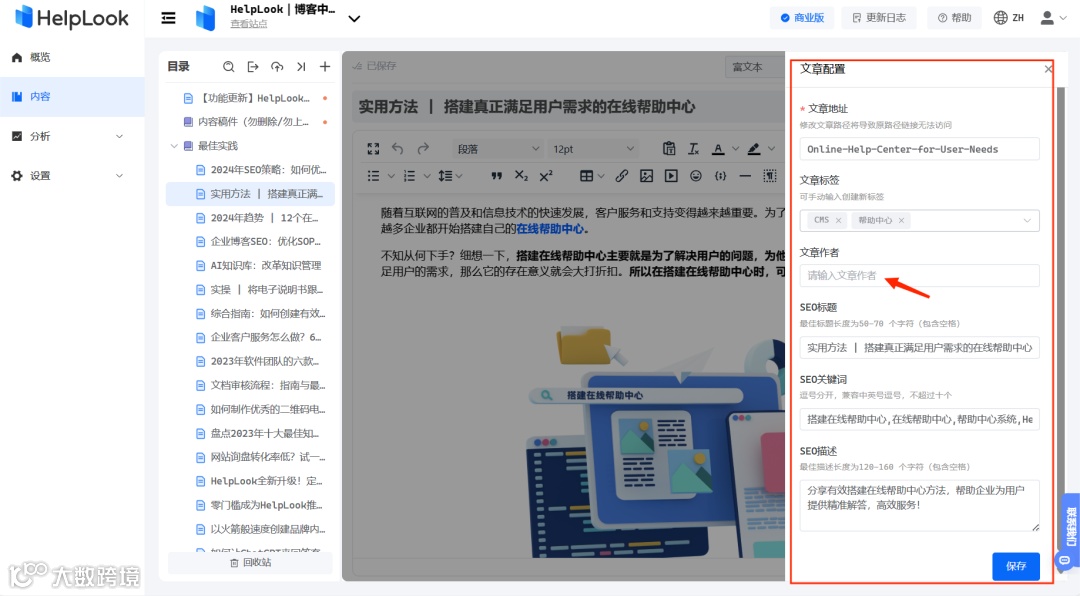Click the search icon above the 目录 list

[230, 66]
